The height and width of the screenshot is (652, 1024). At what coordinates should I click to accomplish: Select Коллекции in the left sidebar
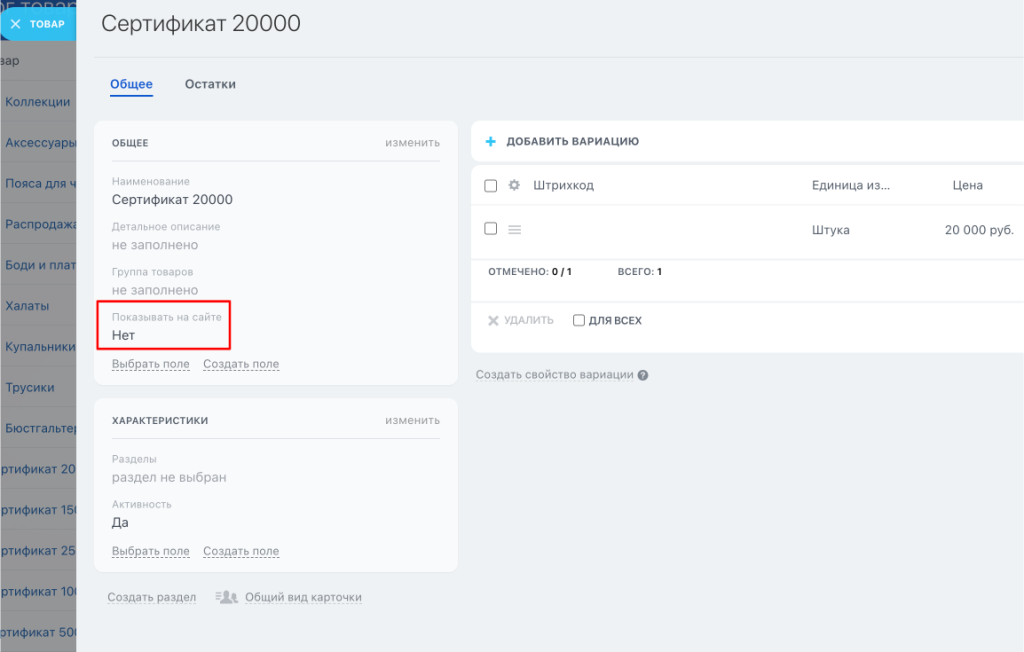tap(38, 102)
